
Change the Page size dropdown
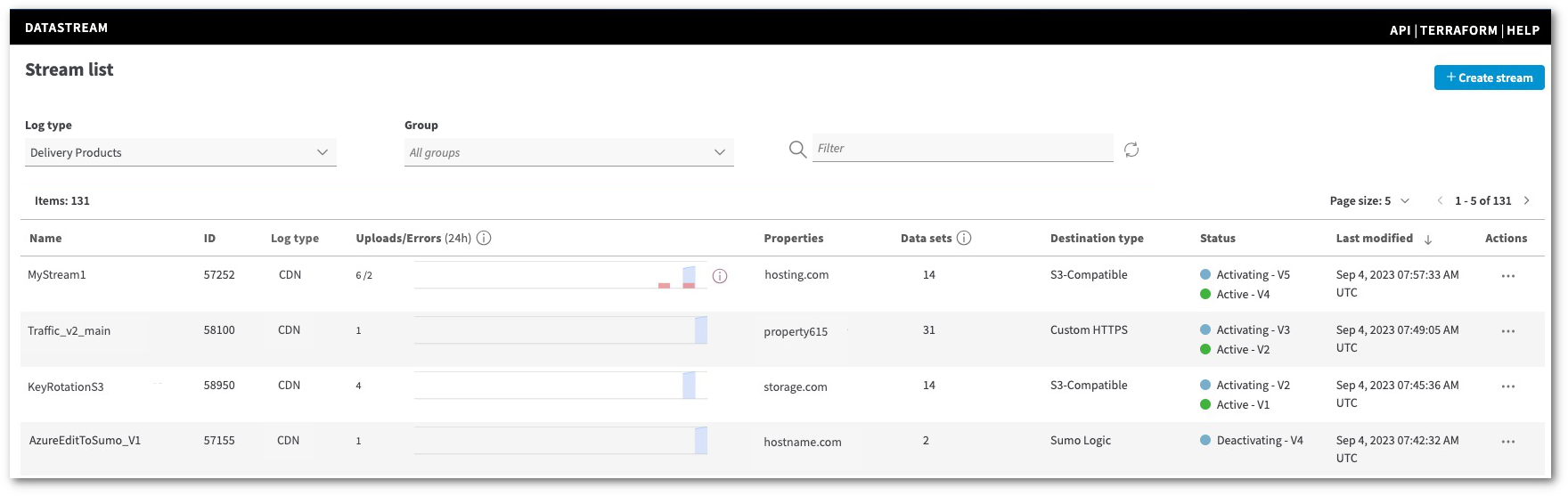1369,201
